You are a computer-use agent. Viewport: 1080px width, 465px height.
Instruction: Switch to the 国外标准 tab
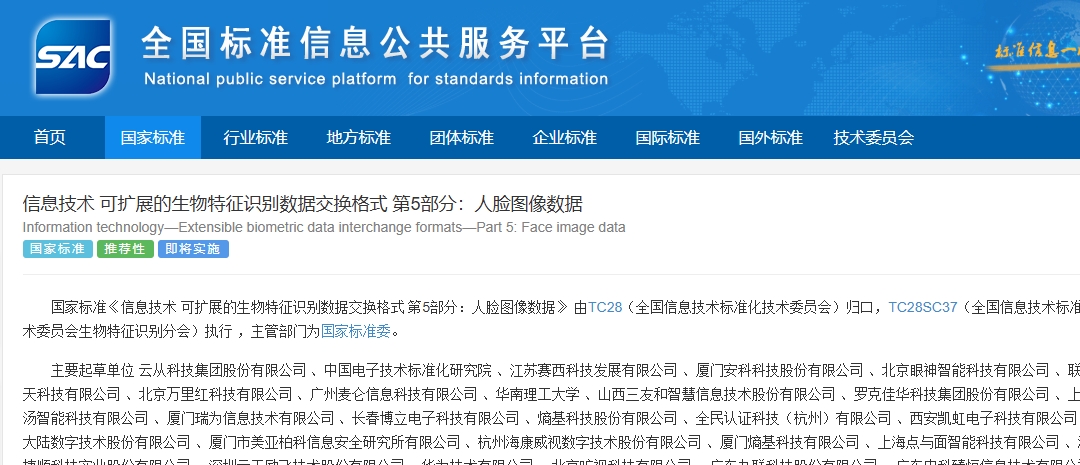770,138
